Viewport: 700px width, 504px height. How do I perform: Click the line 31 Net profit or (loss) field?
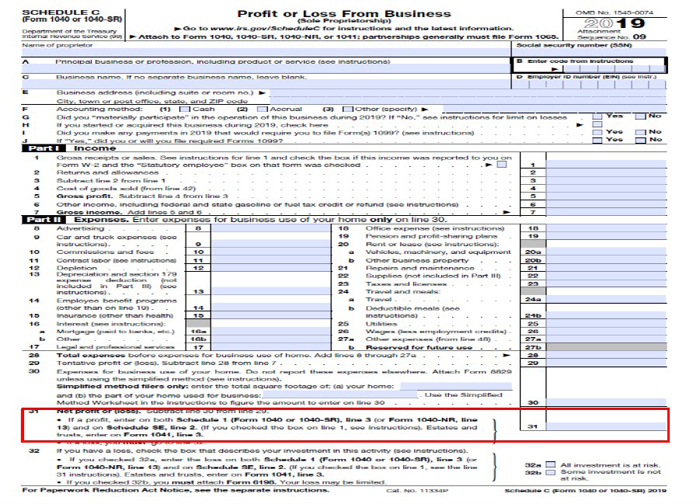pos(607,426)
